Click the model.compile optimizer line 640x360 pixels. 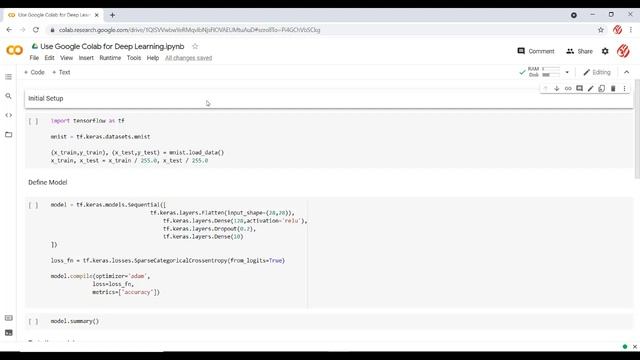tap(100, 276)
